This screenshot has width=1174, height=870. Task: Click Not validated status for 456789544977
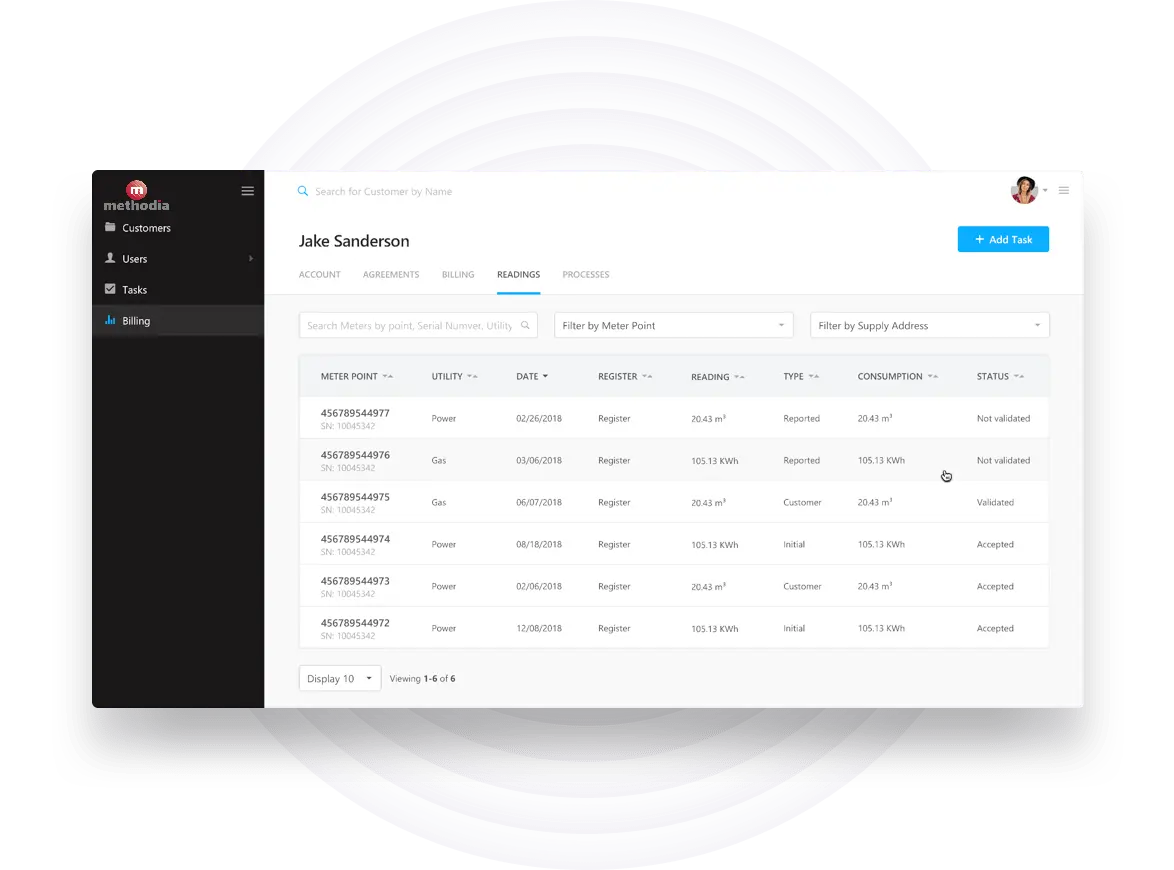[1003, 419]
